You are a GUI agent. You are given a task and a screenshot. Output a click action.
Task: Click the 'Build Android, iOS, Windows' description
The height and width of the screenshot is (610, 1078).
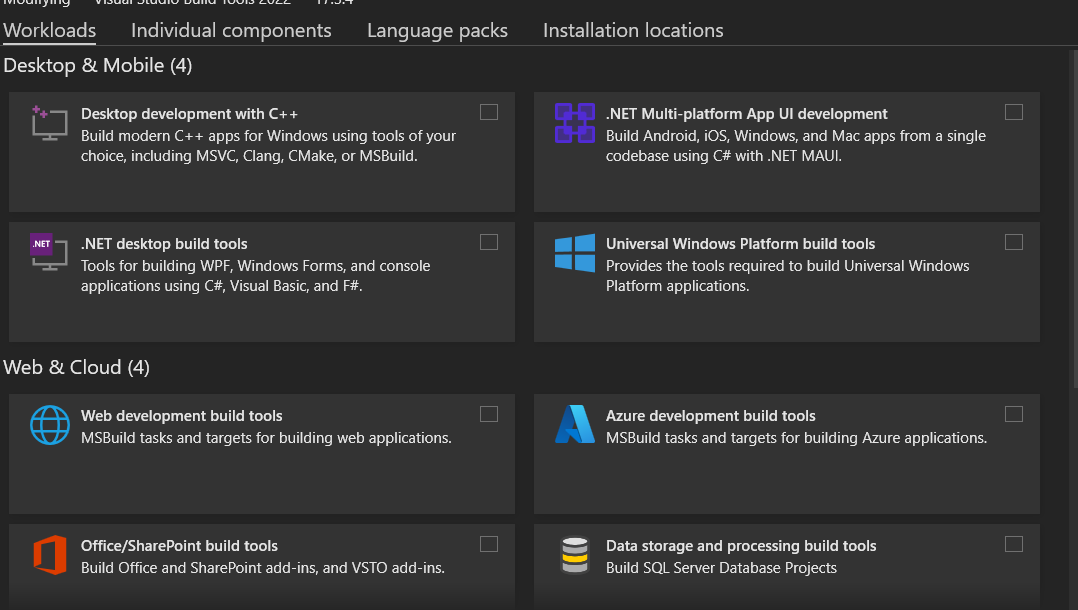[x=795, y=146]
